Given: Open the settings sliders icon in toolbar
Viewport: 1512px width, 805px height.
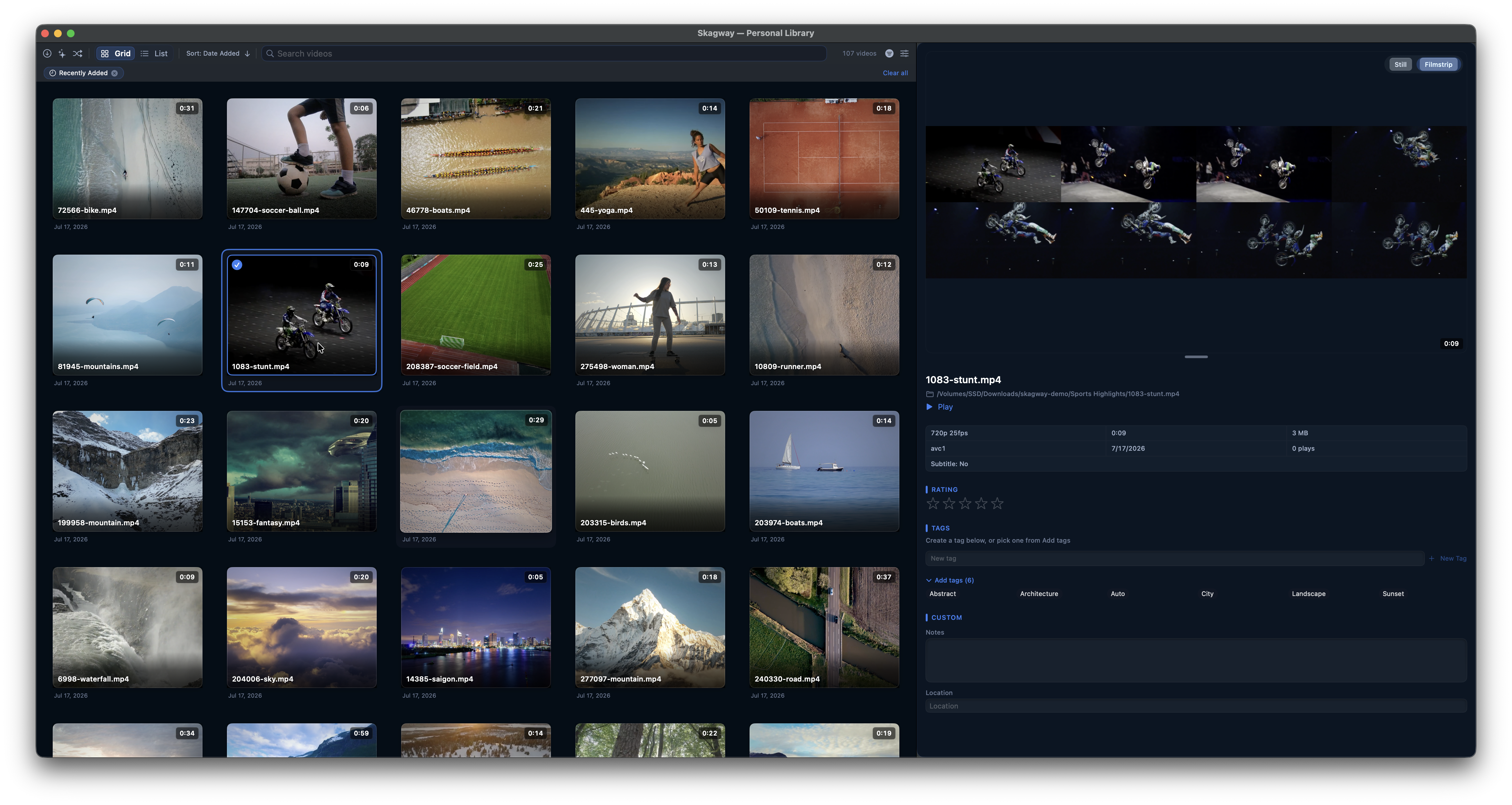Looking at the screenshot, I should pos(905,53).
